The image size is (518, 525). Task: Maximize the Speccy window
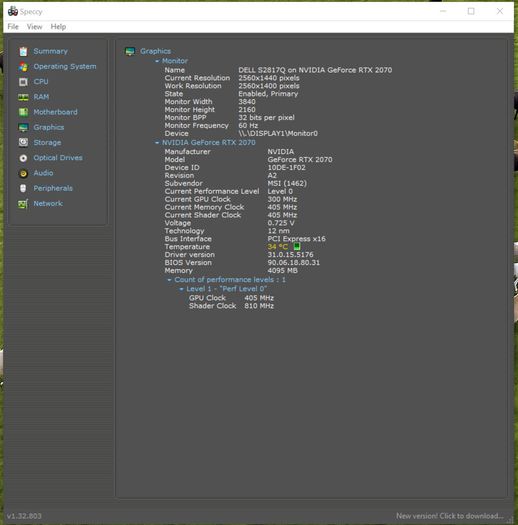point(471,11)
